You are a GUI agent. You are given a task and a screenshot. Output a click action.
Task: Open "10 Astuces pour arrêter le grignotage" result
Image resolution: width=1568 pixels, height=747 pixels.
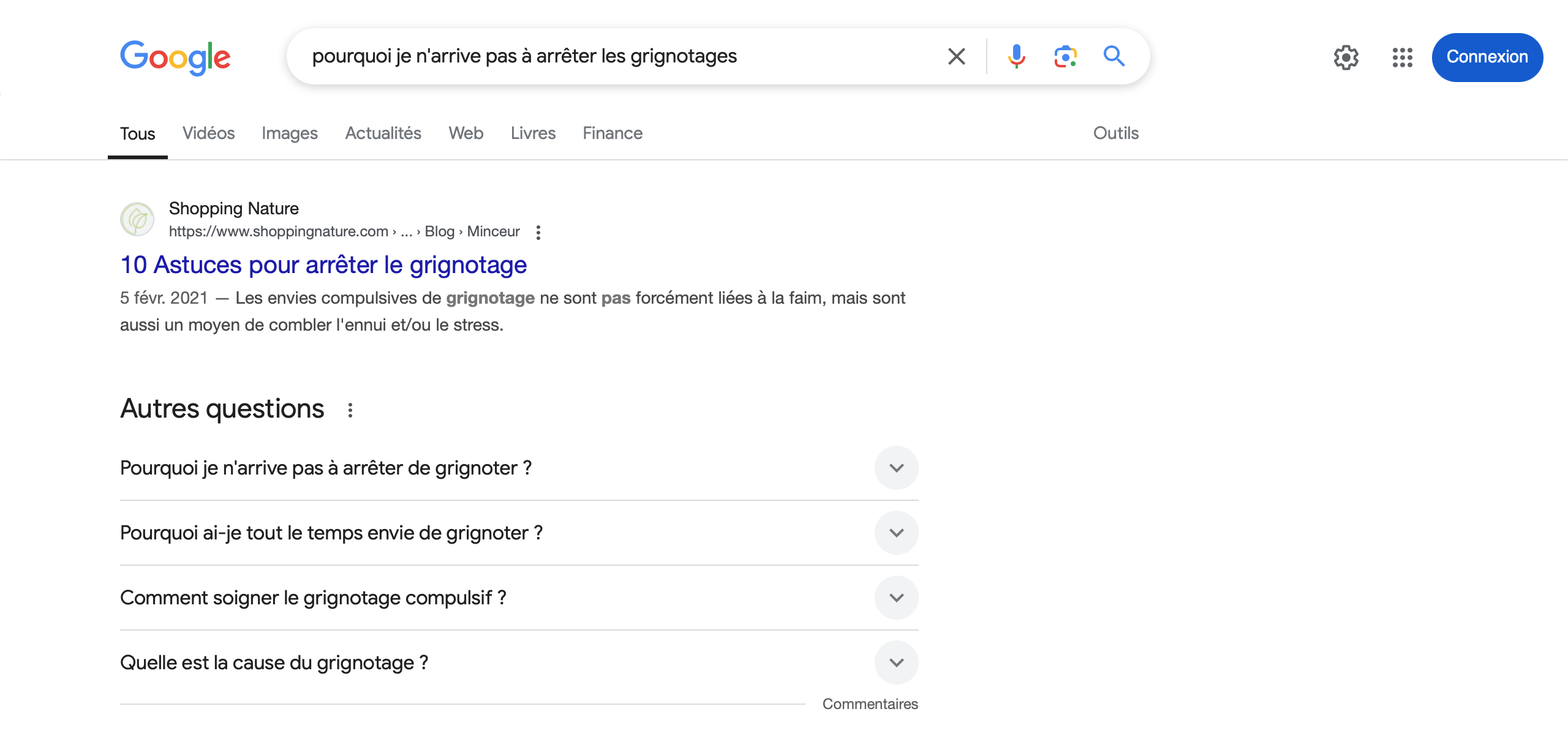coord(323,265)
